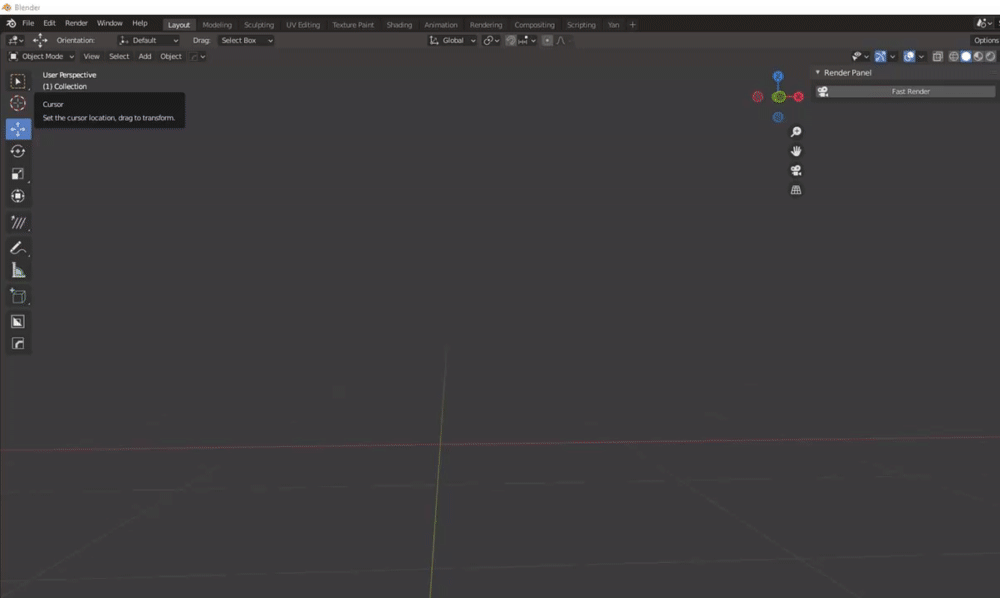The width and height of the screenshot is (1000, 598).
Task: Open the viewport Select menu
Action: [x=119, y=57]
